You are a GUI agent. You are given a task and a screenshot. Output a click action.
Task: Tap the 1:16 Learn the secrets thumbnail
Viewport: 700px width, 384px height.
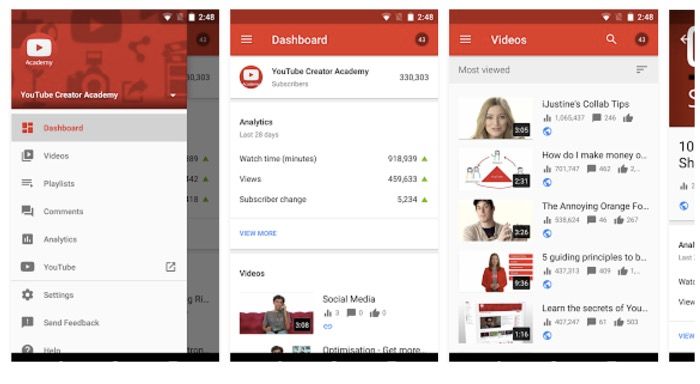(496, 322)
